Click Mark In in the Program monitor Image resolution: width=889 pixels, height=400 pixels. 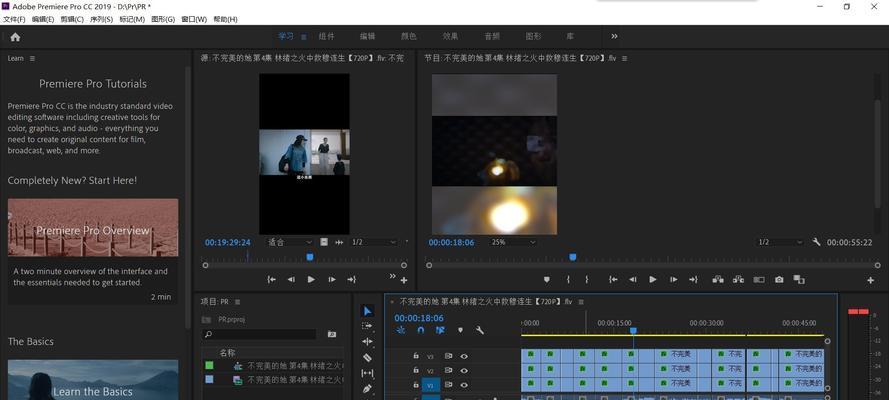[x=568, y=279]
